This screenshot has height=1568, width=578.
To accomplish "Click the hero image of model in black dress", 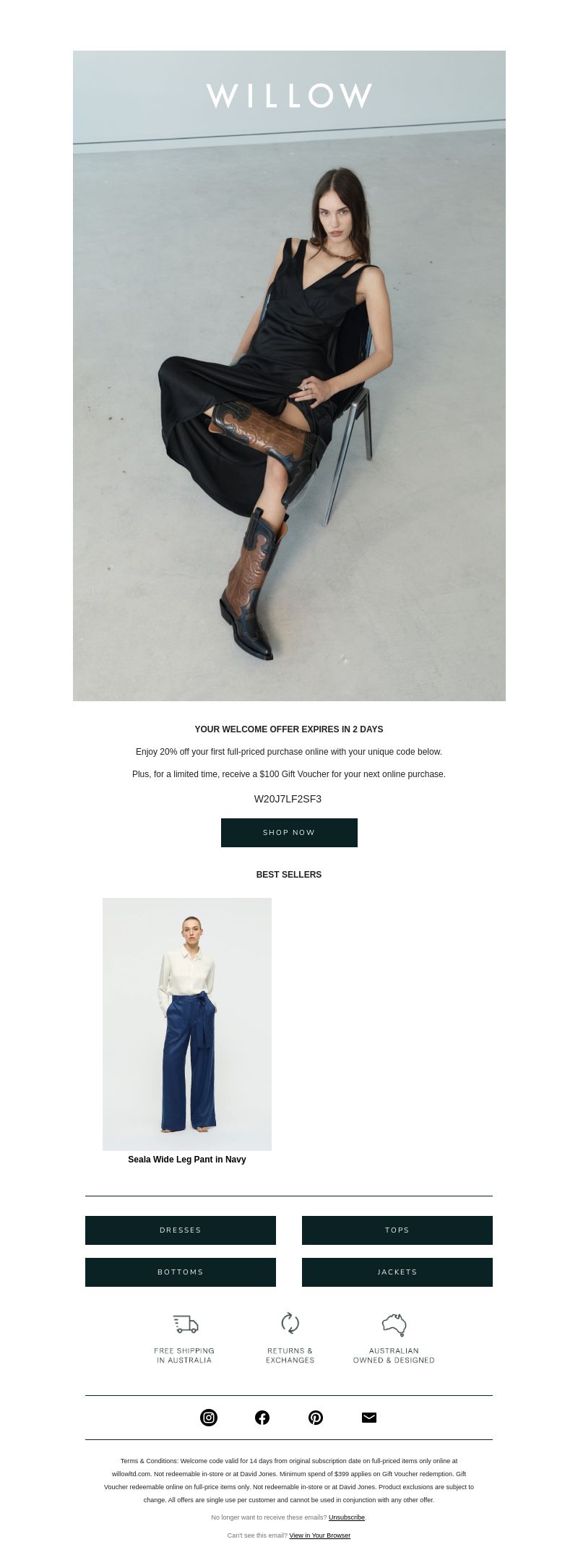I will pos(289,376).
